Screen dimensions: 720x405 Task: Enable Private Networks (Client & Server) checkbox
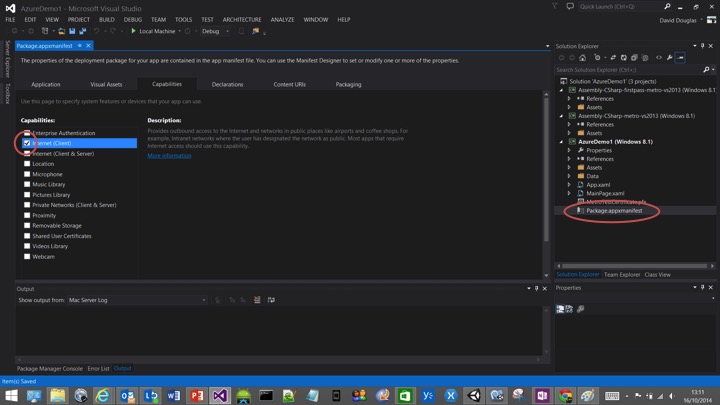tap(27, 205)
